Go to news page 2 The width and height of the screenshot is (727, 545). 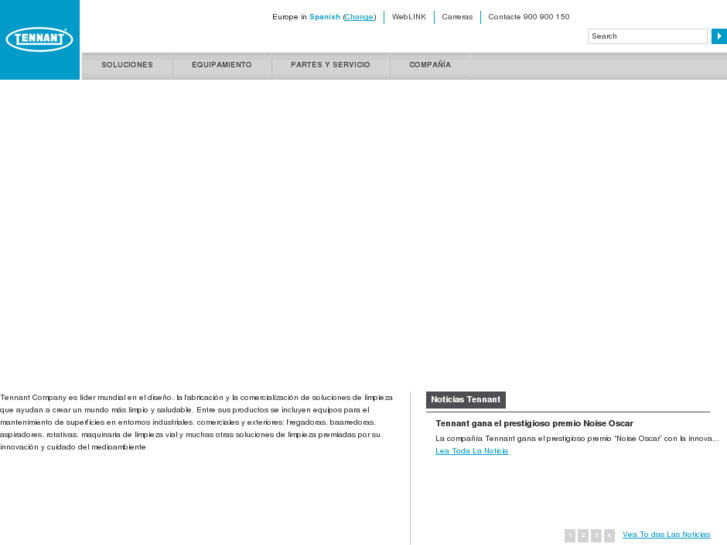583,535
